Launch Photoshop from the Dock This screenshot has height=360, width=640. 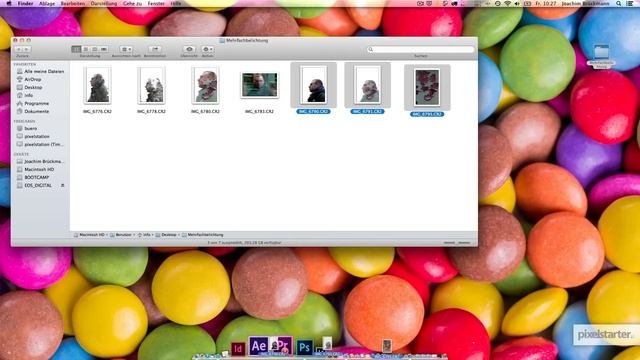pyautogui.click(x=304, y=348)
